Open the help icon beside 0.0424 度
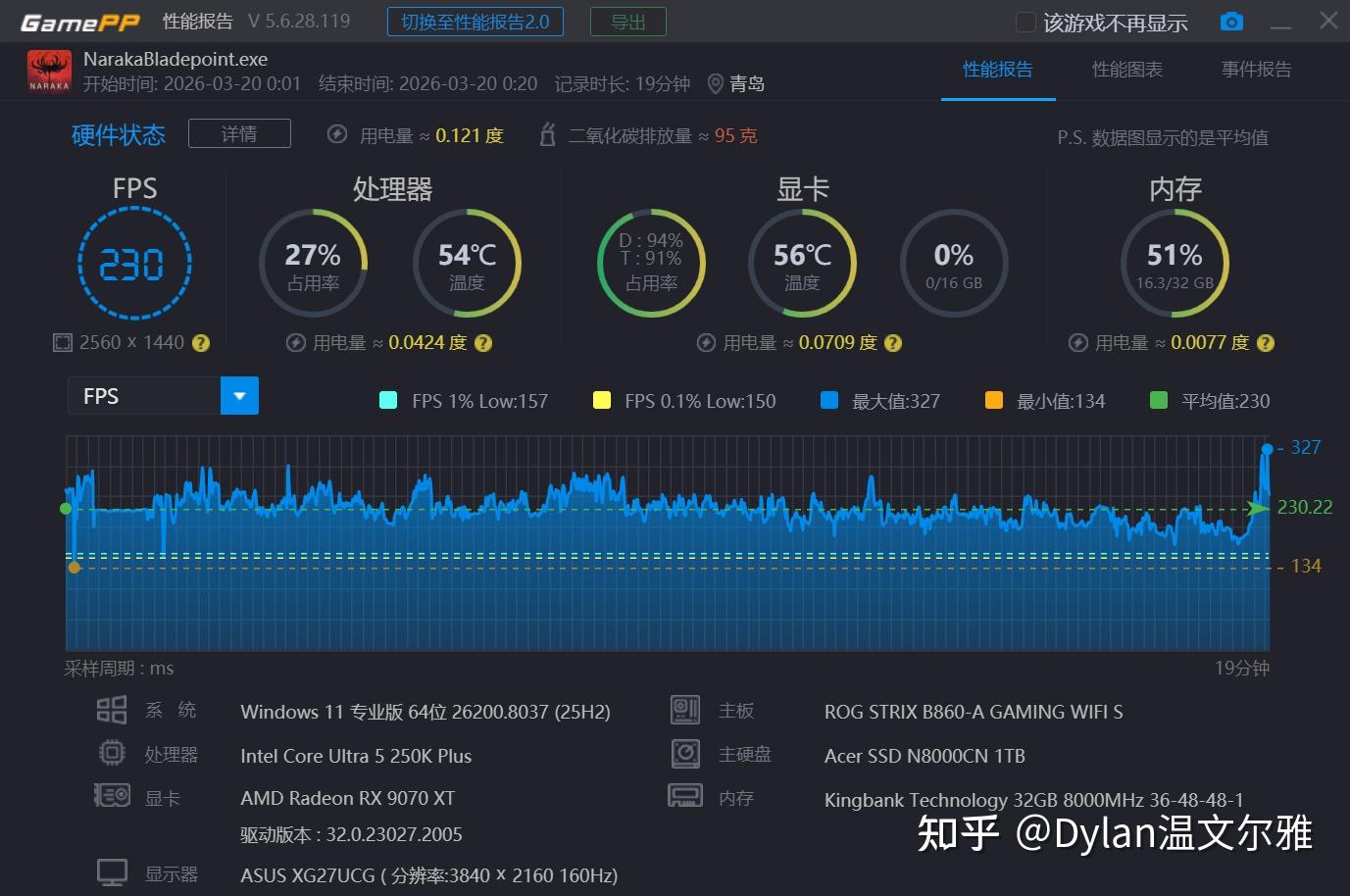The height and width of the screenshot is (896, 1350). [483, 343]
